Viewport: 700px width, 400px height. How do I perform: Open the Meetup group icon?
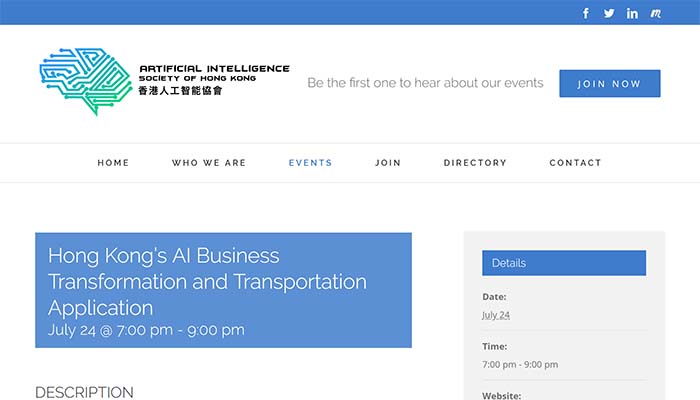656,13
